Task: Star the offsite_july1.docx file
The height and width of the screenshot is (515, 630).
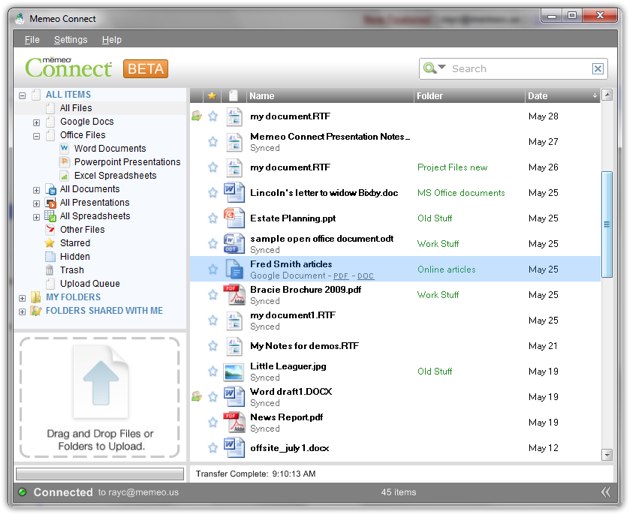Action: click(213, 448)
